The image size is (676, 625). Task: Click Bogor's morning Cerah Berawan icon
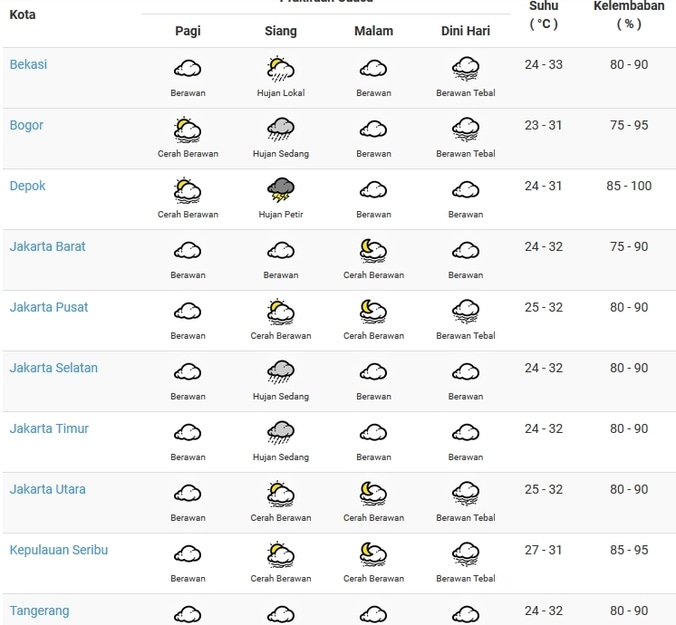tap(187, 129)
